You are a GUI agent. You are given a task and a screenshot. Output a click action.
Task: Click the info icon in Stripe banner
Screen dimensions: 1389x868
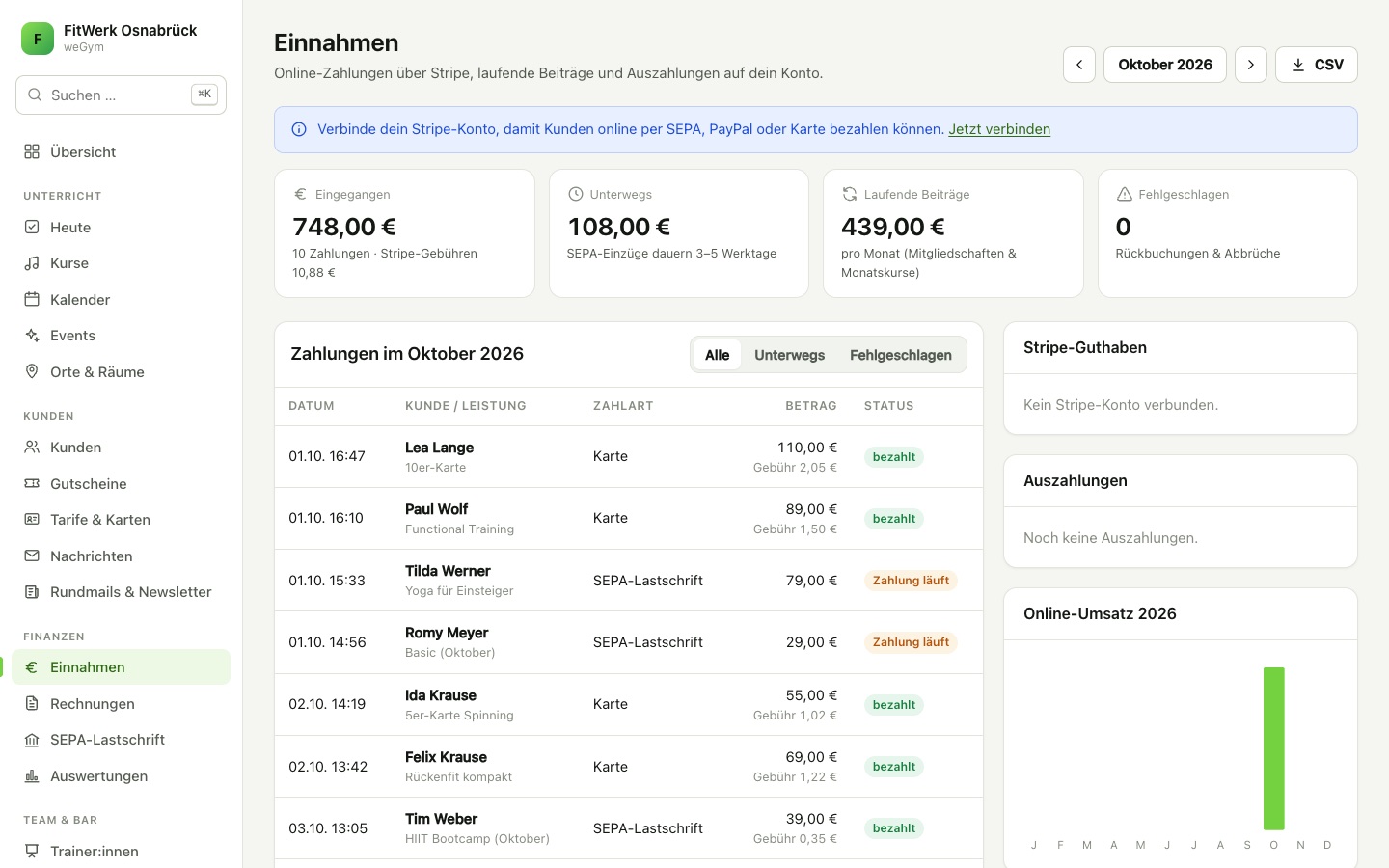299,129
